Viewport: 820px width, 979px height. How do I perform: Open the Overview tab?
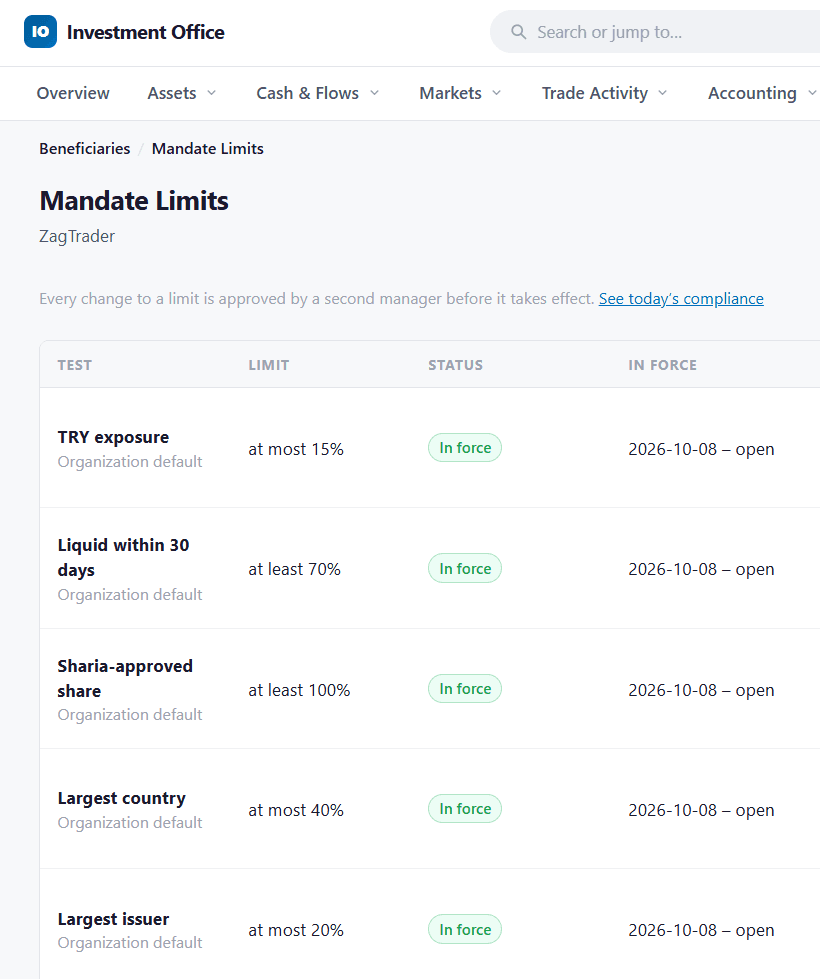pyautogui.click(x=73, y=93)
